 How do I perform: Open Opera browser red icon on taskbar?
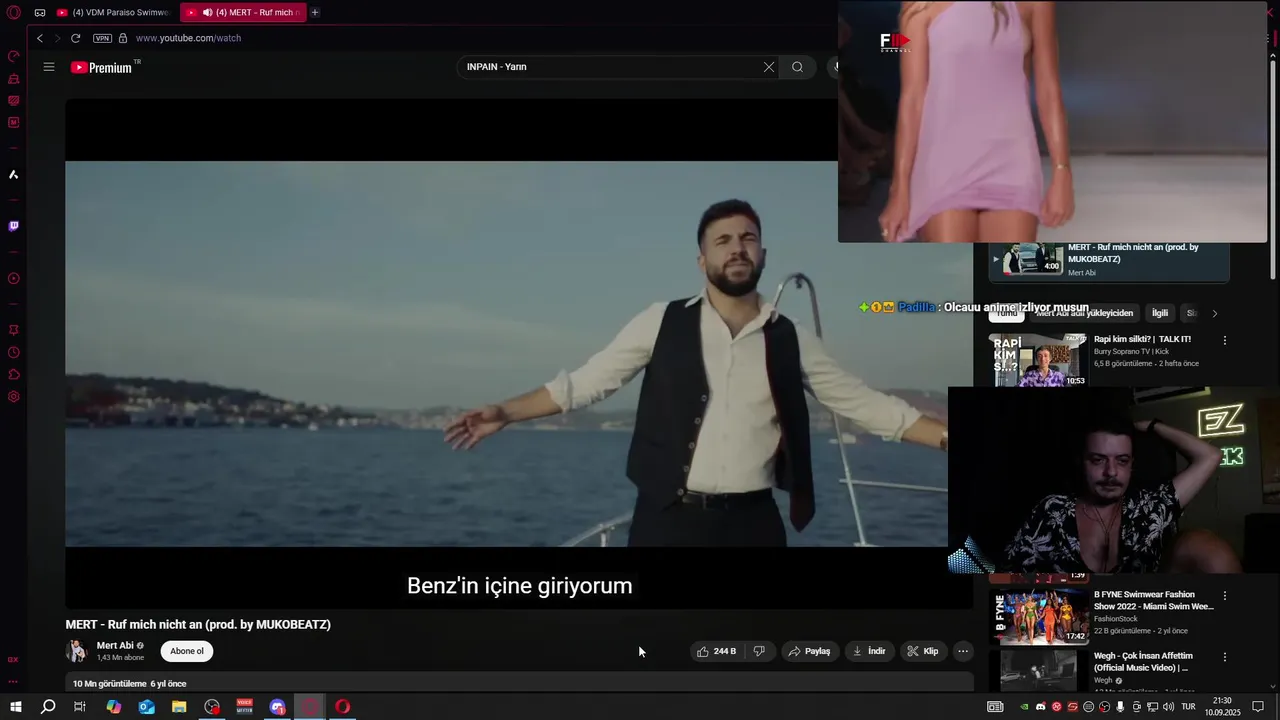pos(343,707)
